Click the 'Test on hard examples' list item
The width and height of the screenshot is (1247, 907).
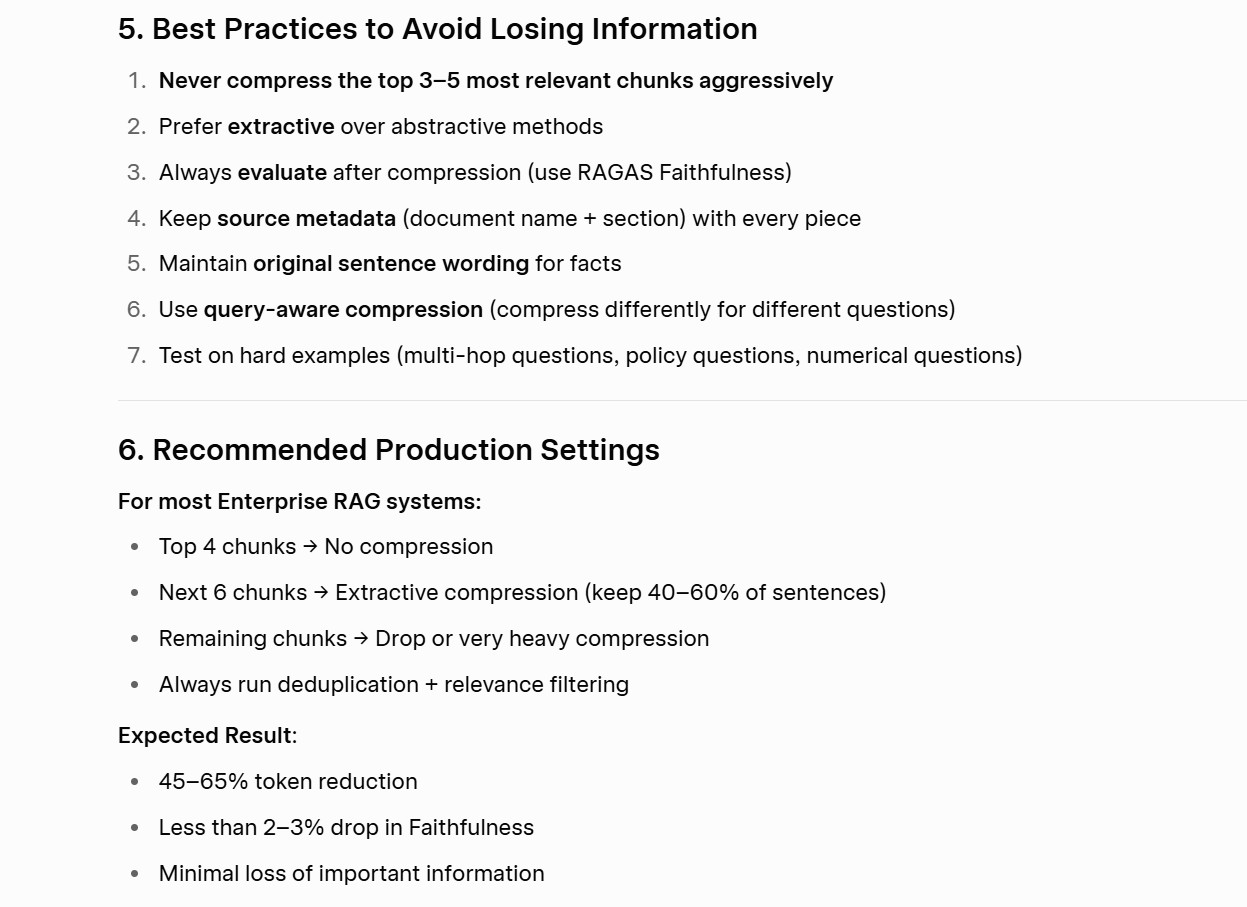pos(590,356)
